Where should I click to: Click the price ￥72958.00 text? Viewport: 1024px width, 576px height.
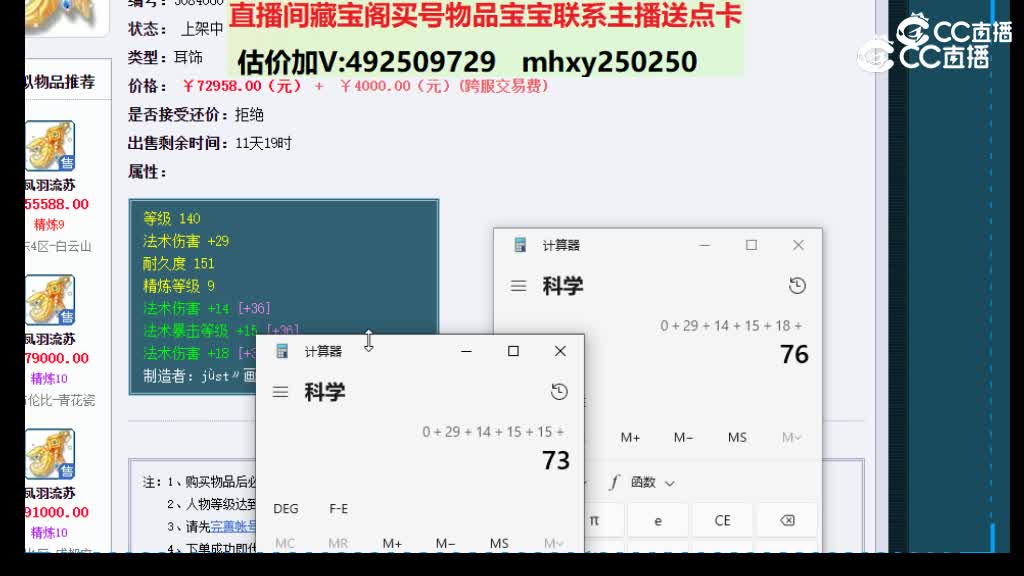pyautogui.click(x=242, y=86)
